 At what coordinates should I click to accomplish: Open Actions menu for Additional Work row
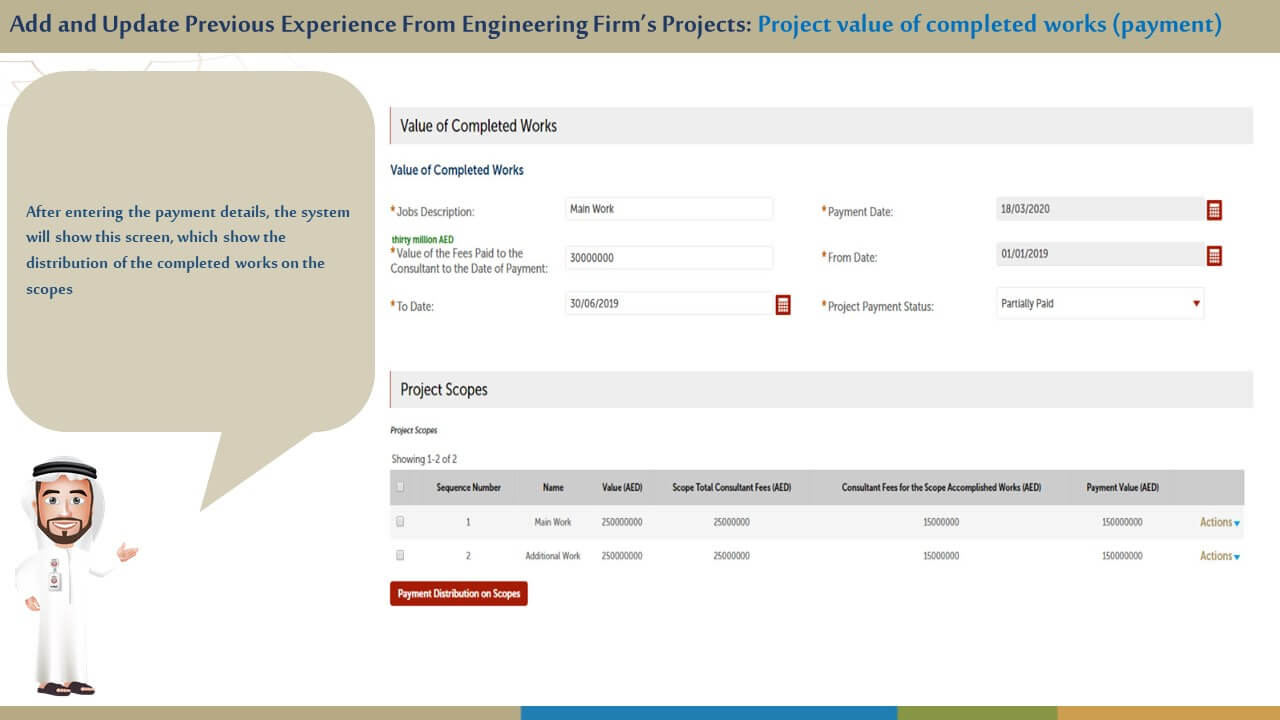click(1219, 556)
